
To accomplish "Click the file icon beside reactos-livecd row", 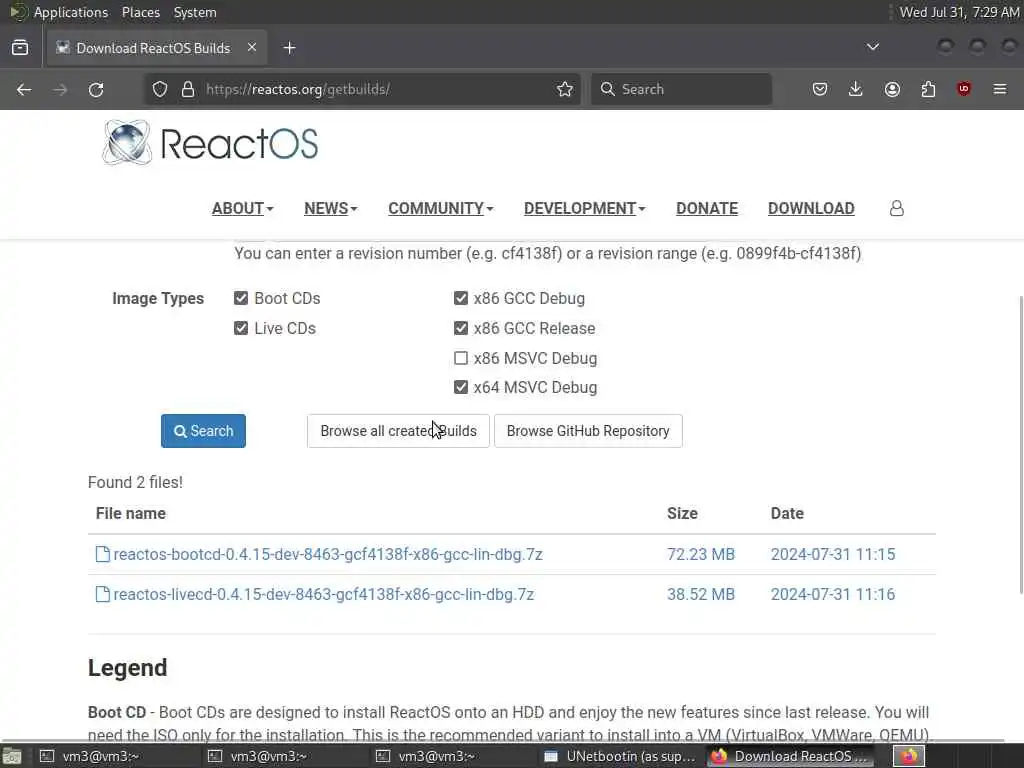I will (x=103, y=594).
